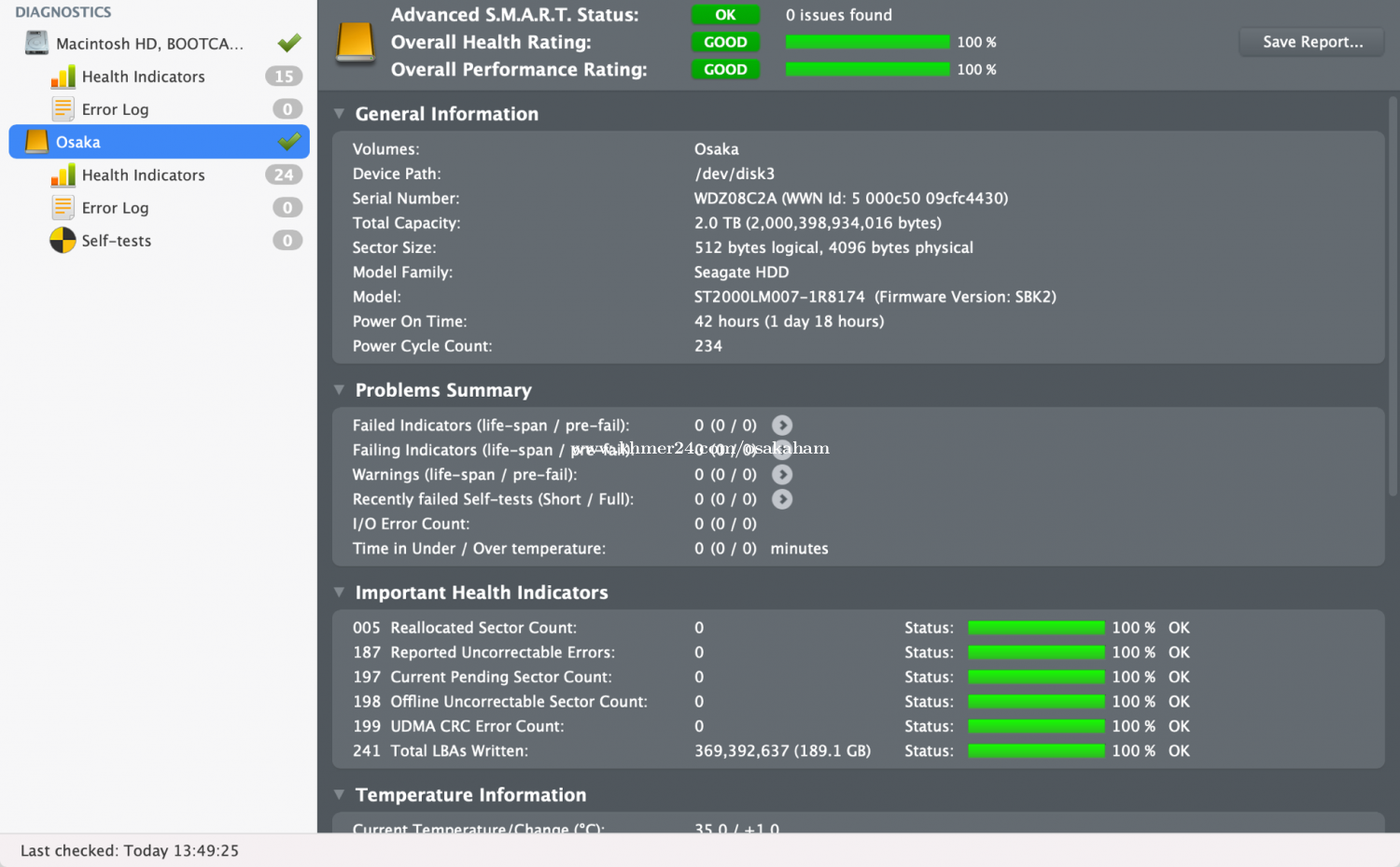
Task: Click the GOOD Overall Health Rating badge
Action: (725, 42)
